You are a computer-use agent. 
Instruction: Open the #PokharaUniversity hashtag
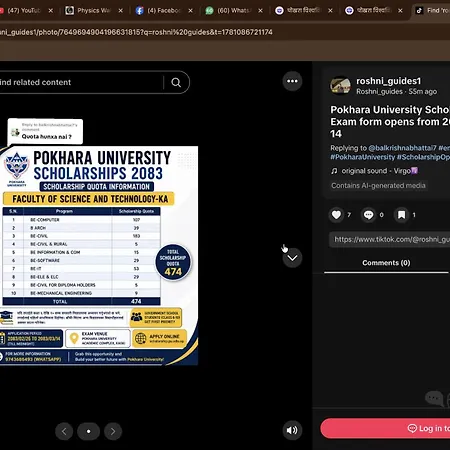click(x=362, y=157)
